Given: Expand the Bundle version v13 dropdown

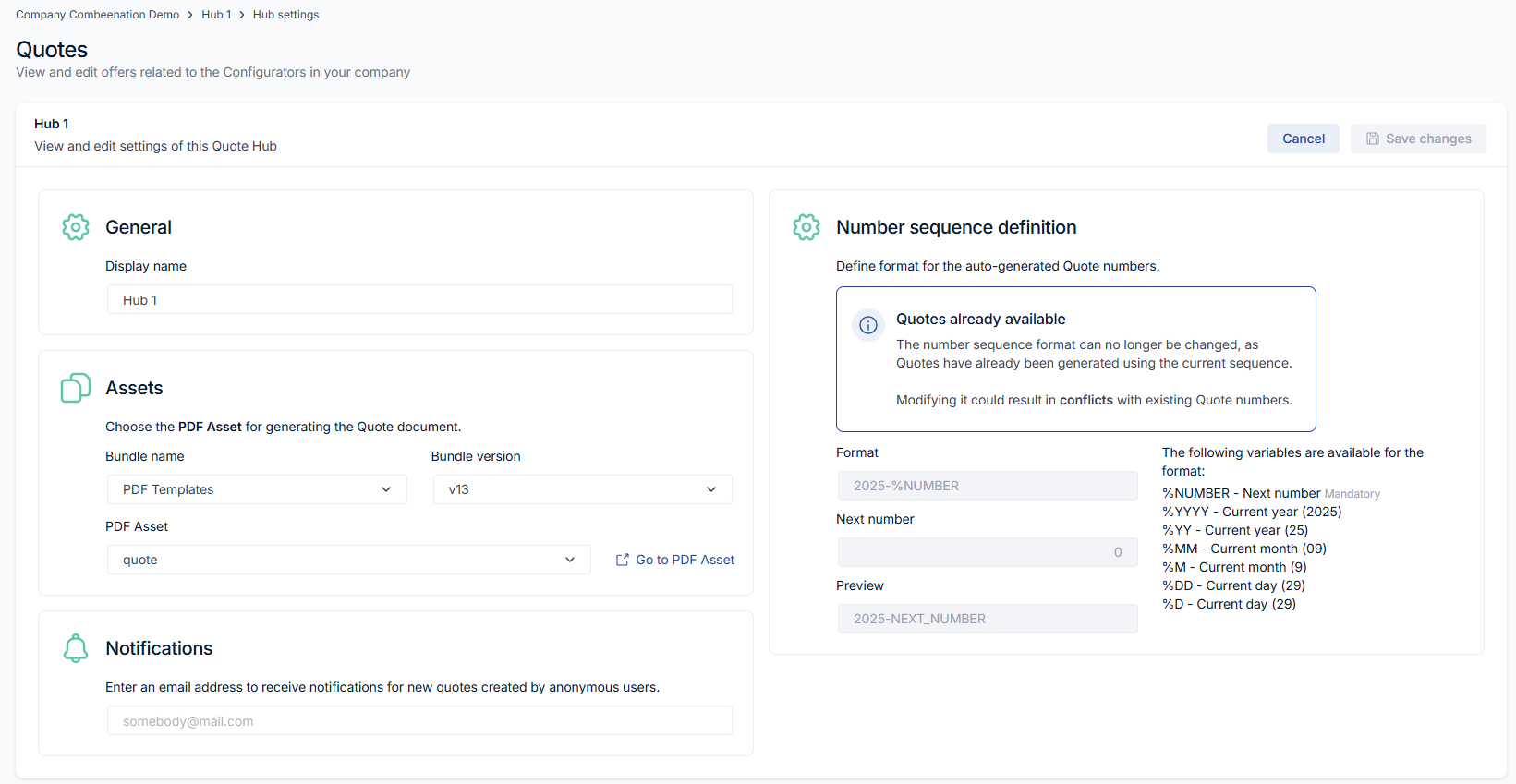Looking at the screenshot, I should [x=582, y=489].
